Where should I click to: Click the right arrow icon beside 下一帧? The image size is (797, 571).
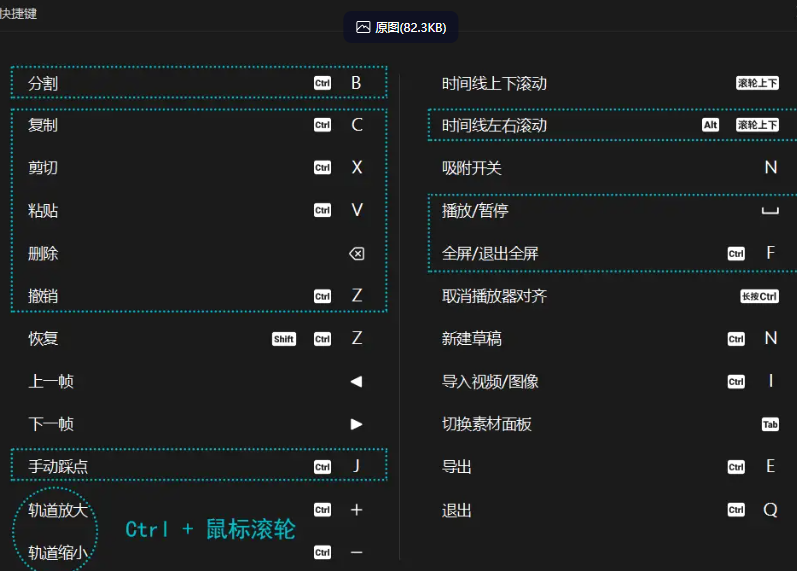(x=356, y=424)
